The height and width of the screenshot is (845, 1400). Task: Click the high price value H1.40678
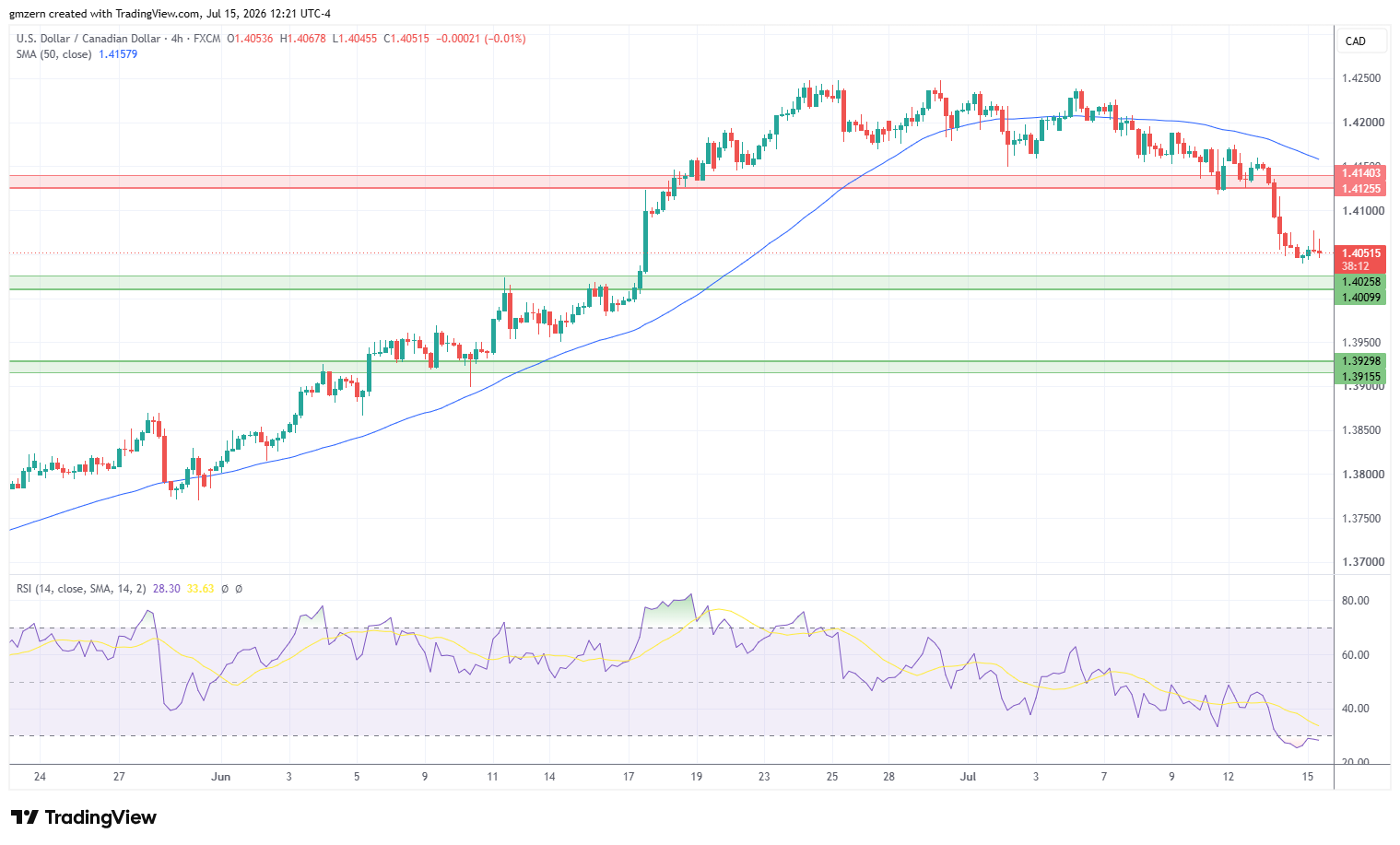click(x=302, y=39)
